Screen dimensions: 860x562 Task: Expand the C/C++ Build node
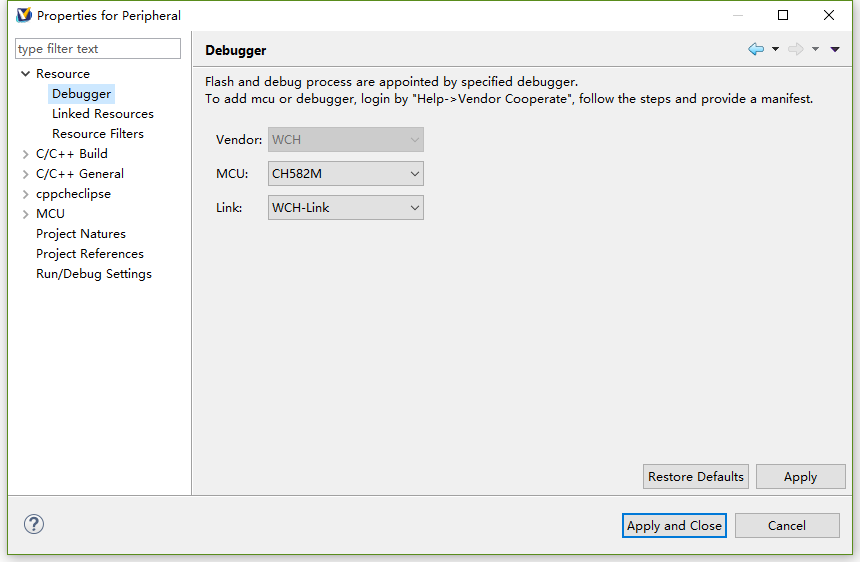click(x=26, y=154)
